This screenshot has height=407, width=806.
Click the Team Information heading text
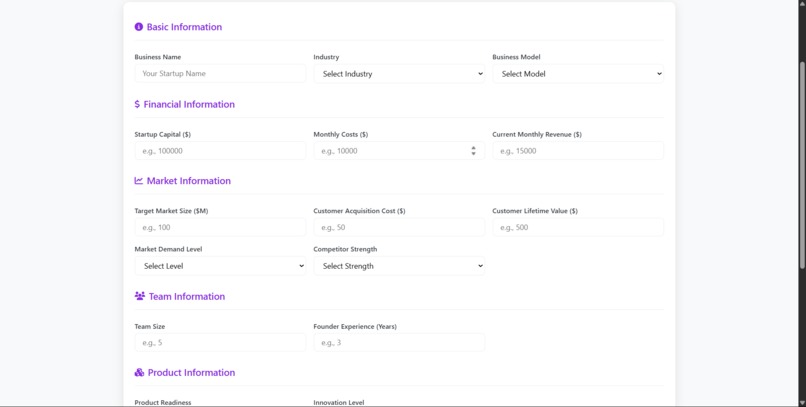[x=187, y=296]
